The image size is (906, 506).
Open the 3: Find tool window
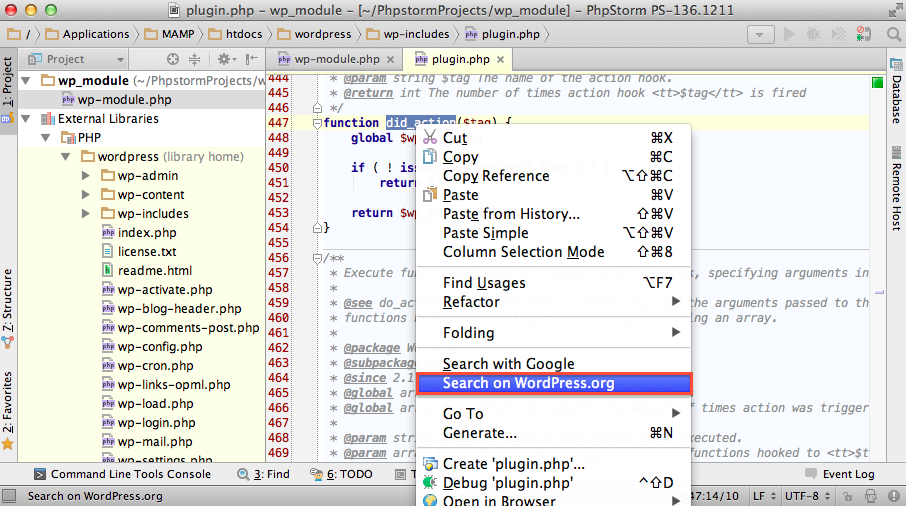pyautogui.click(x=263, y=474)
